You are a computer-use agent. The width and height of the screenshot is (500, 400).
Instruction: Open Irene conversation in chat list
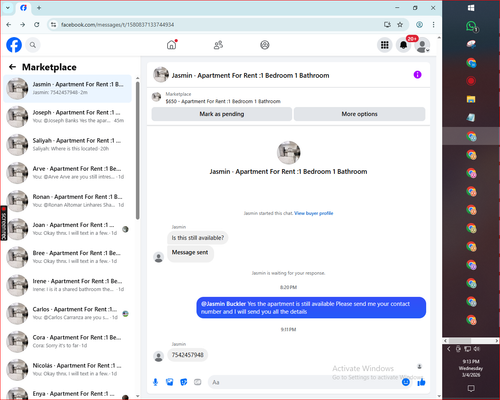pos(68,285)
